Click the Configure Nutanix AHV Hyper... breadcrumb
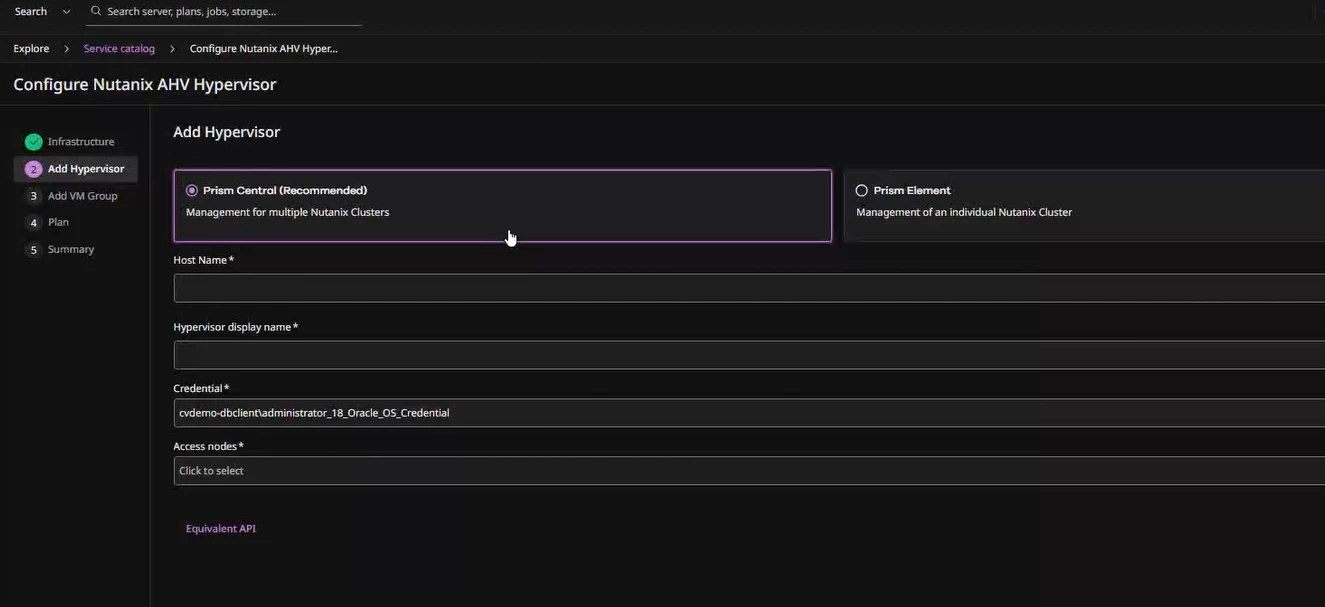This screenshot has width=1325, height=607. click(x=264, y=48)
